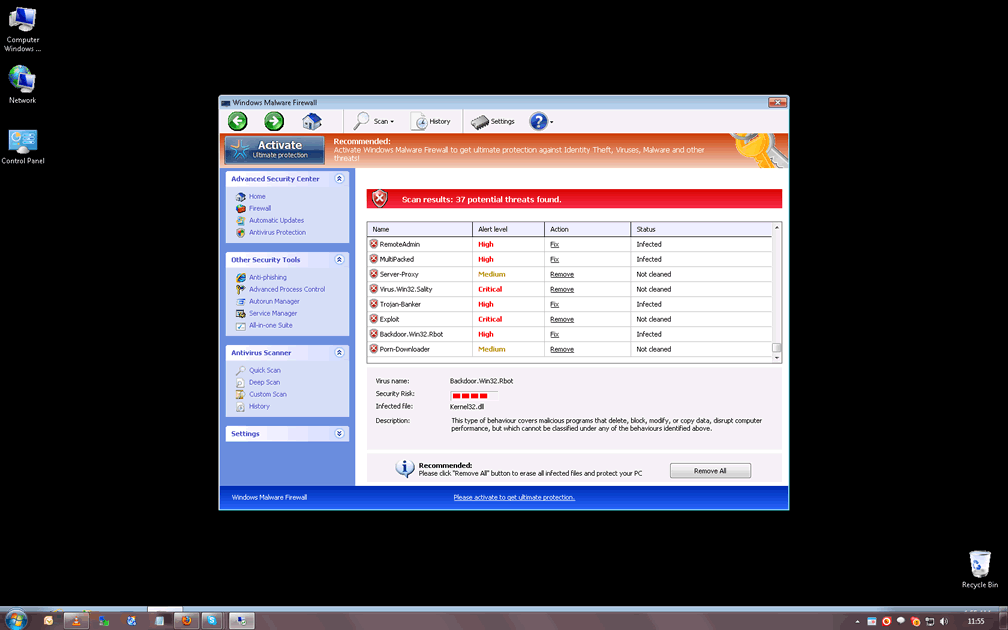The image size is (1008, 630).
Task: Click the green back arrow icon
Action: [x=237, y=121]
